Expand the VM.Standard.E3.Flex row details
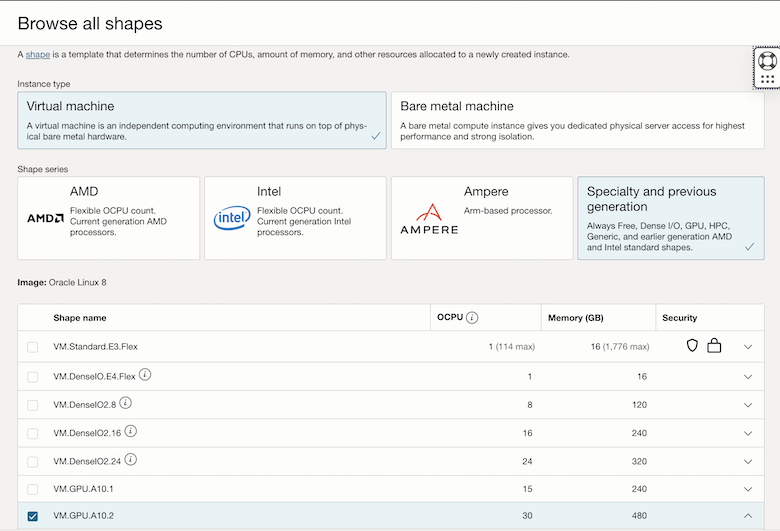This screenshot has height=531, width=780. point(748,347)
